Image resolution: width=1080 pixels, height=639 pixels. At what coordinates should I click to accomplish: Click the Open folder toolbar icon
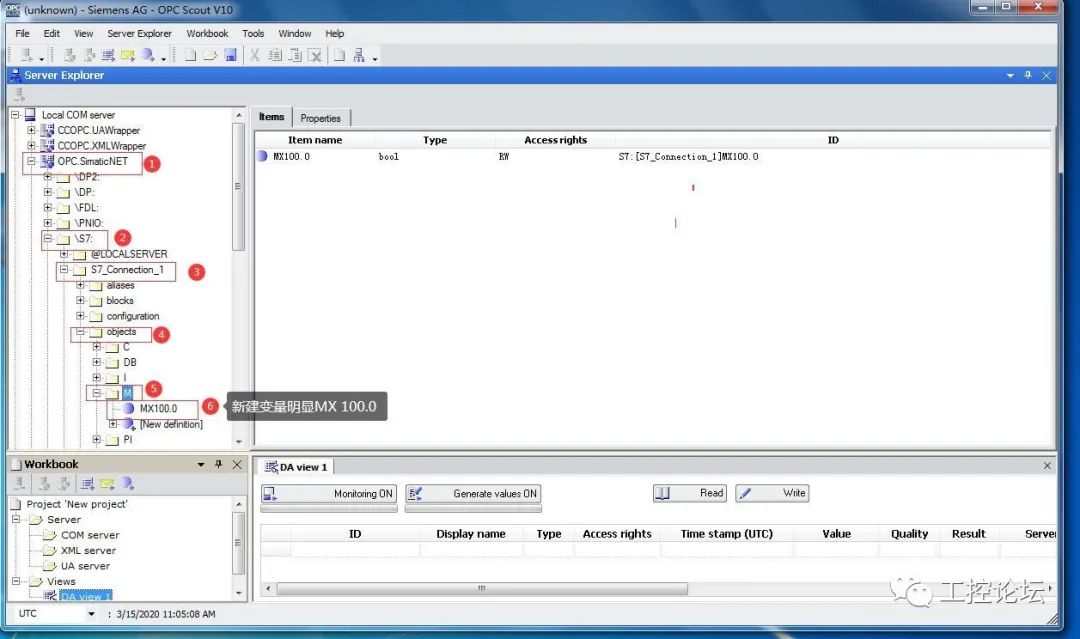[x=210, y=55]
